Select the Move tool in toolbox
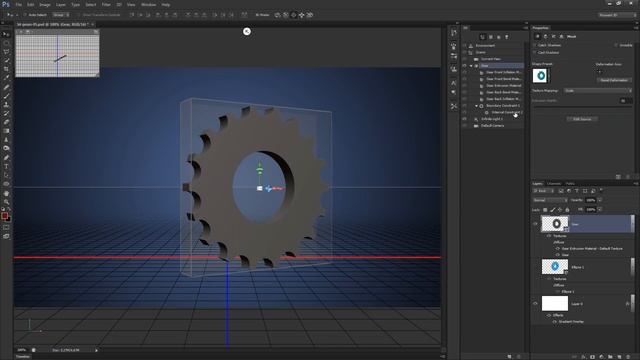640x360 pixels. point(6,34)
